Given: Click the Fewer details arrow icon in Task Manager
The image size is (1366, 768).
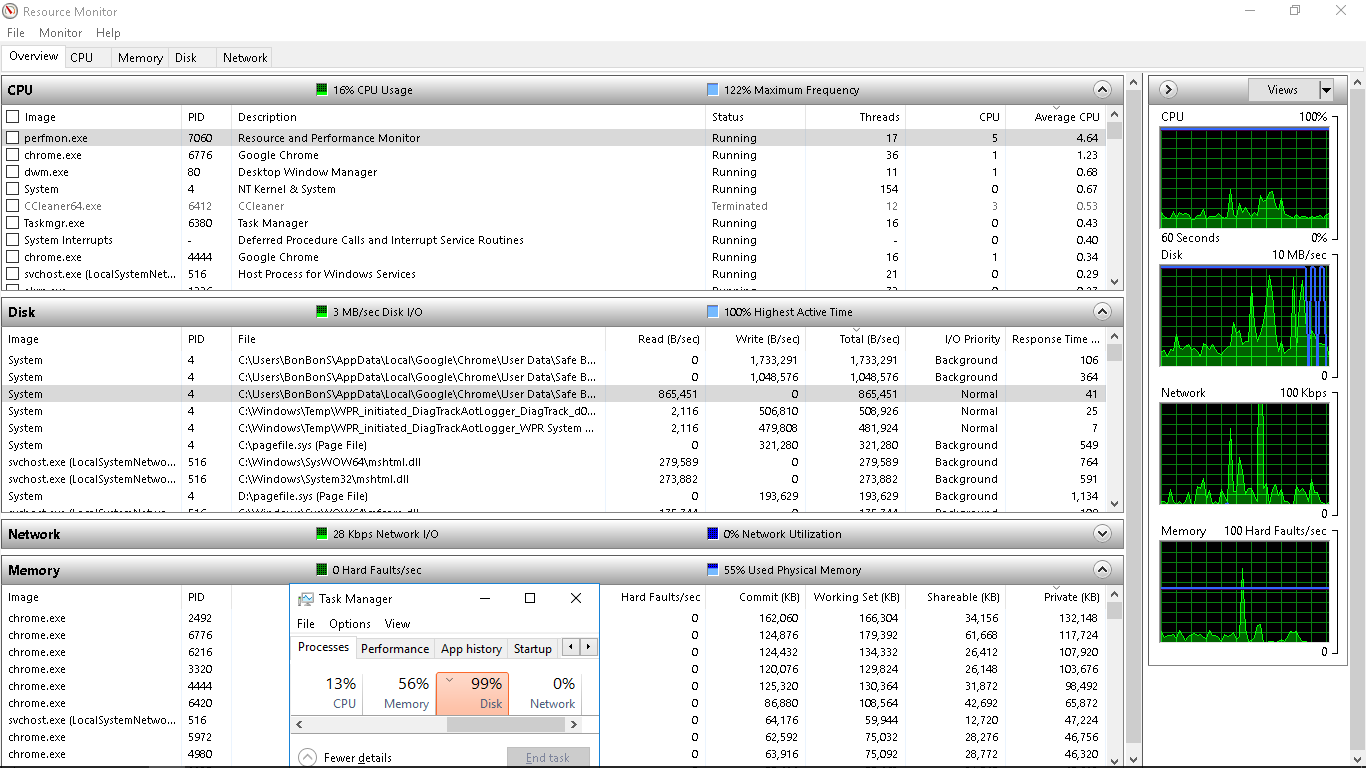Looking at the screenshot, I should click(308, 758).
